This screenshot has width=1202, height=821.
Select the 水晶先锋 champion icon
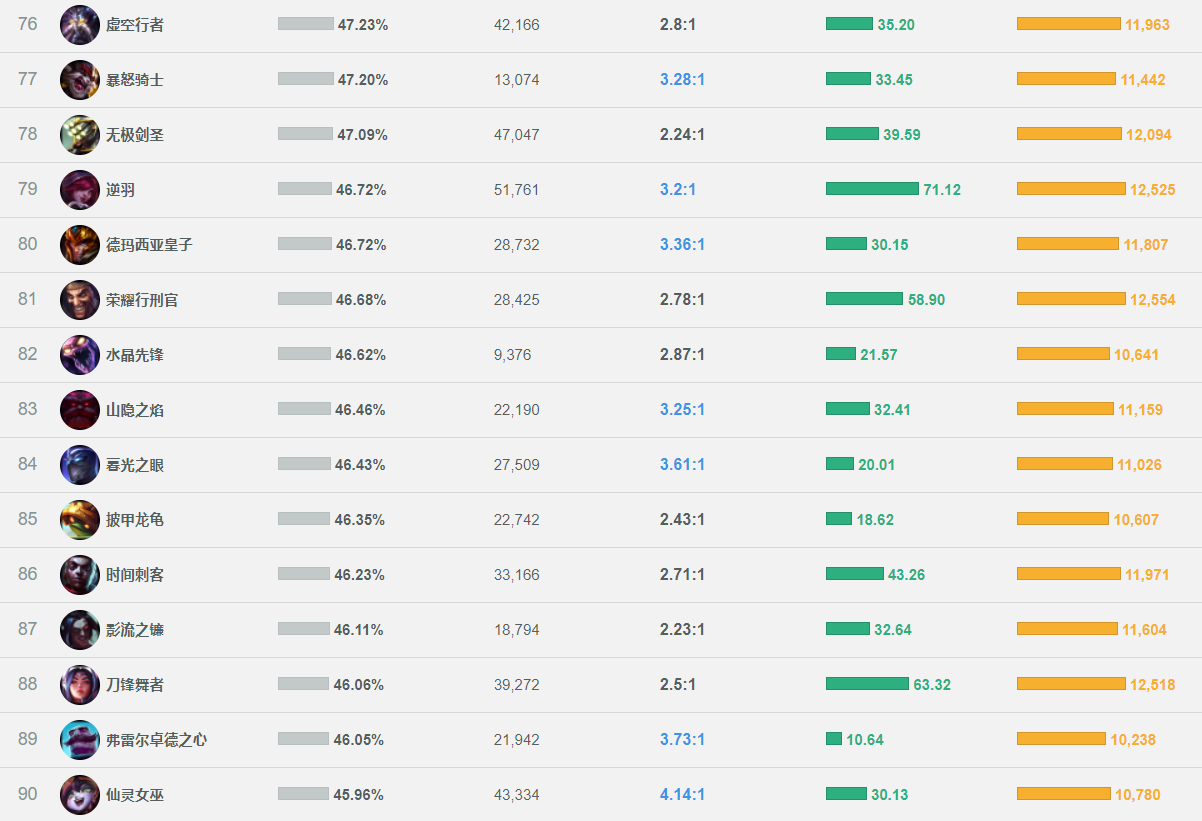(80, 355)
